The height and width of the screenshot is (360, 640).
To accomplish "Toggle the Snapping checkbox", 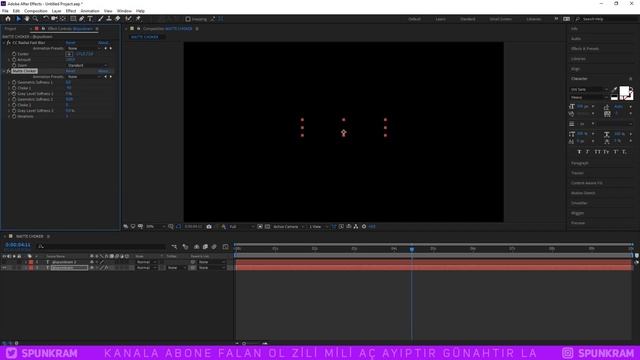I will click(188, 19).
